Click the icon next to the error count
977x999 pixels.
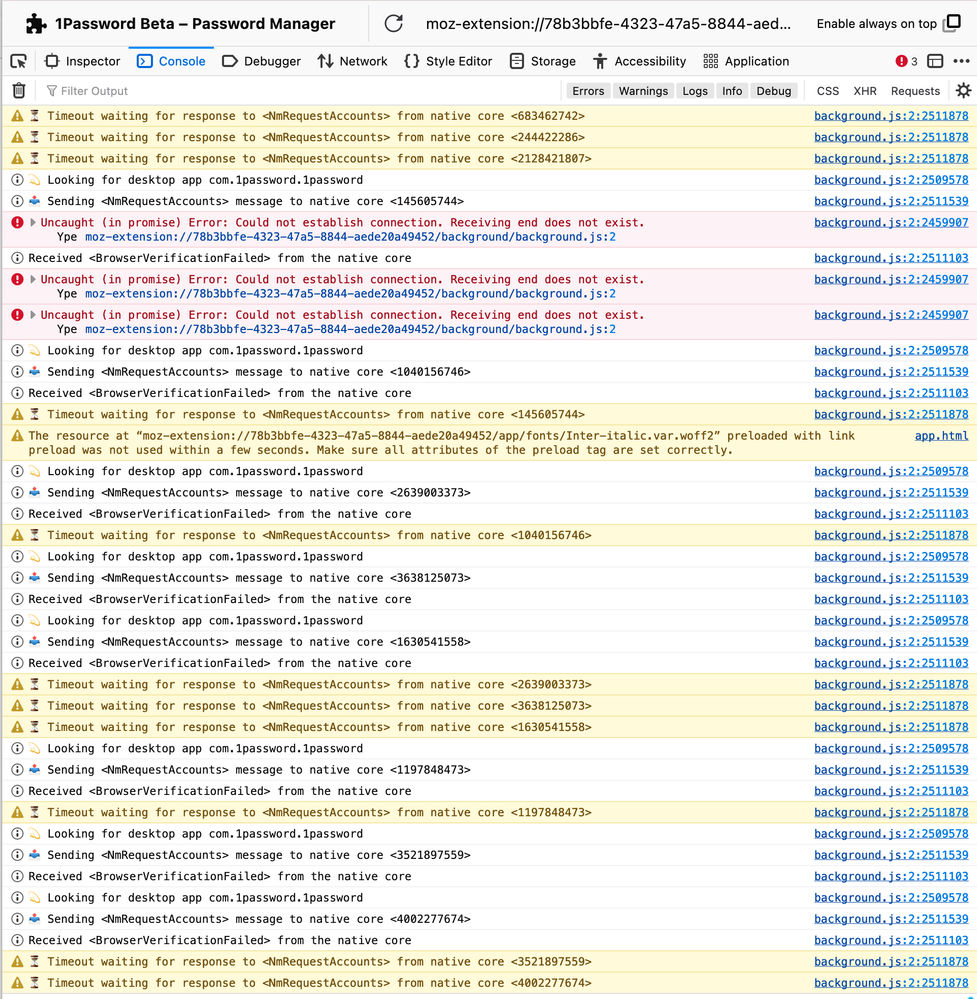click(x=935, y=61)
